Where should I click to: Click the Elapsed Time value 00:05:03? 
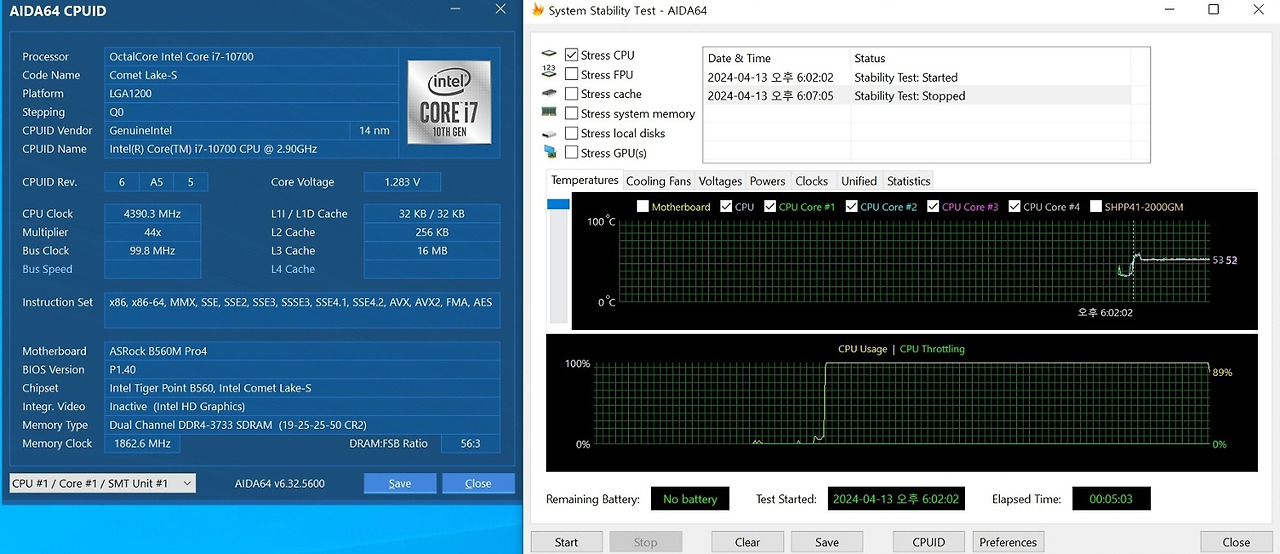click(x=1111, y=498)
